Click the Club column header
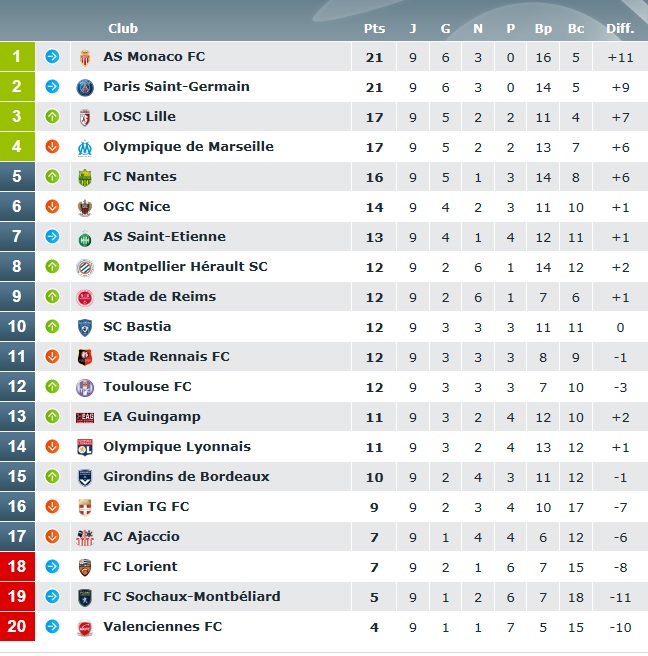This screenshot has width=648, height=656. [123, 28]
